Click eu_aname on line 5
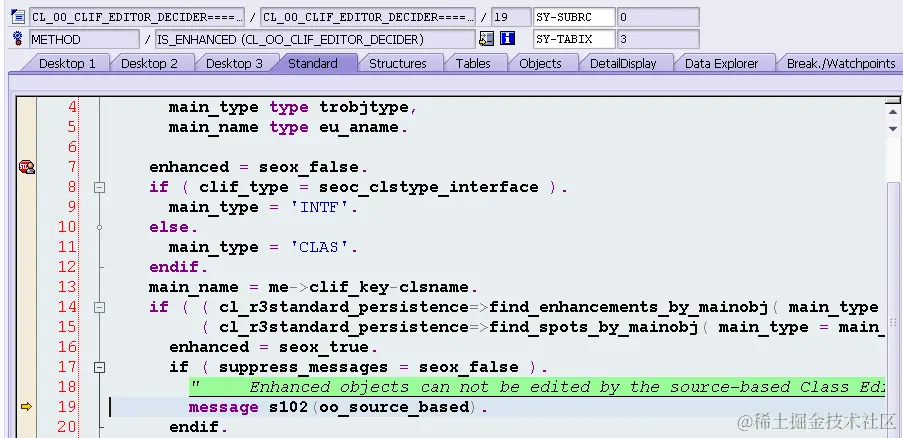Viewport: 903px width, 438px height. [x=359, y=128]
